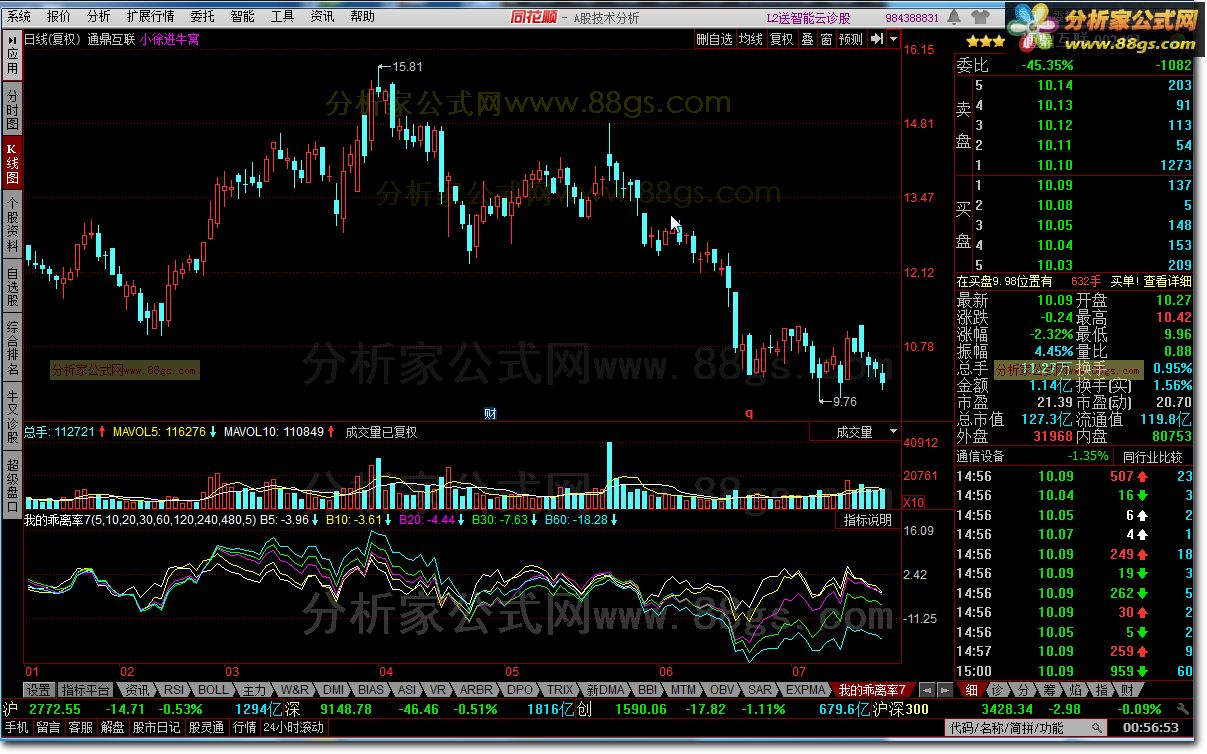Click the 删自选 button
Viewport: 1207px width, 754px height.
(714, 39)
